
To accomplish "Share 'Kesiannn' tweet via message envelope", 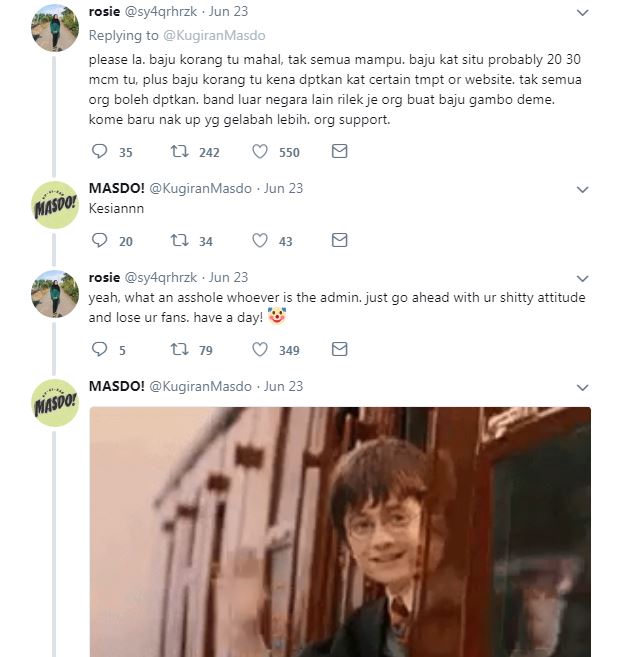I will pos(339,241).
